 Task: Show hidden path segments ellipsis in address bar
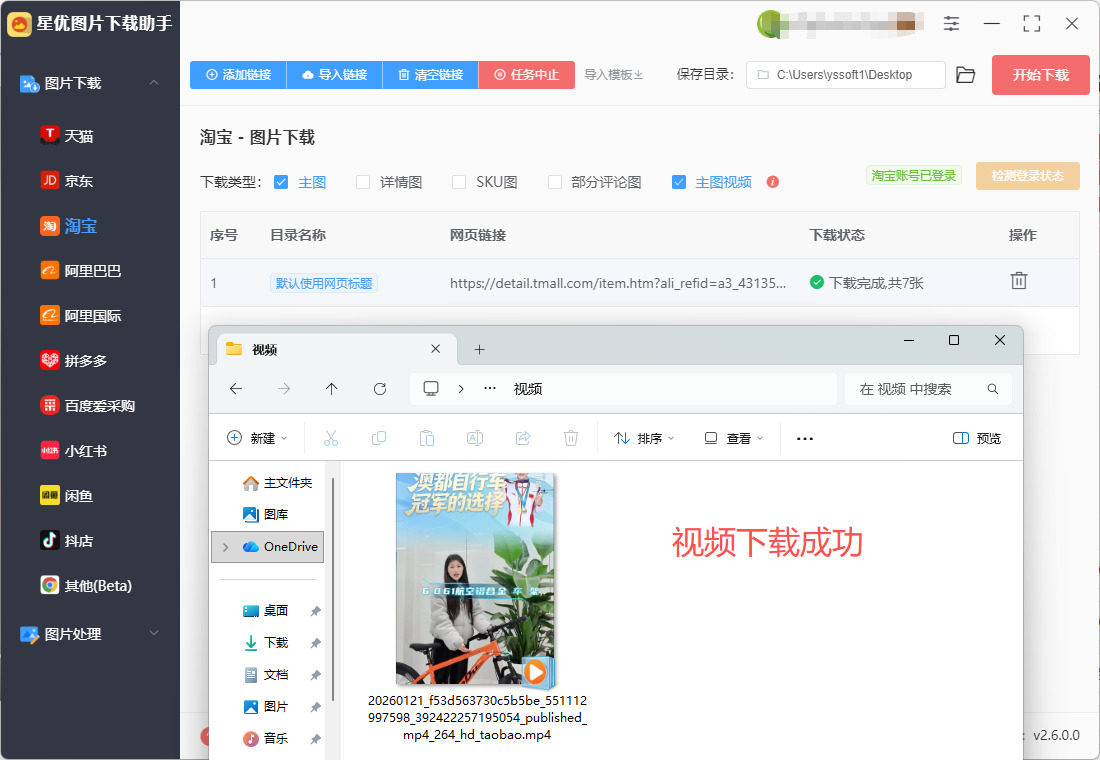[490, 389]
